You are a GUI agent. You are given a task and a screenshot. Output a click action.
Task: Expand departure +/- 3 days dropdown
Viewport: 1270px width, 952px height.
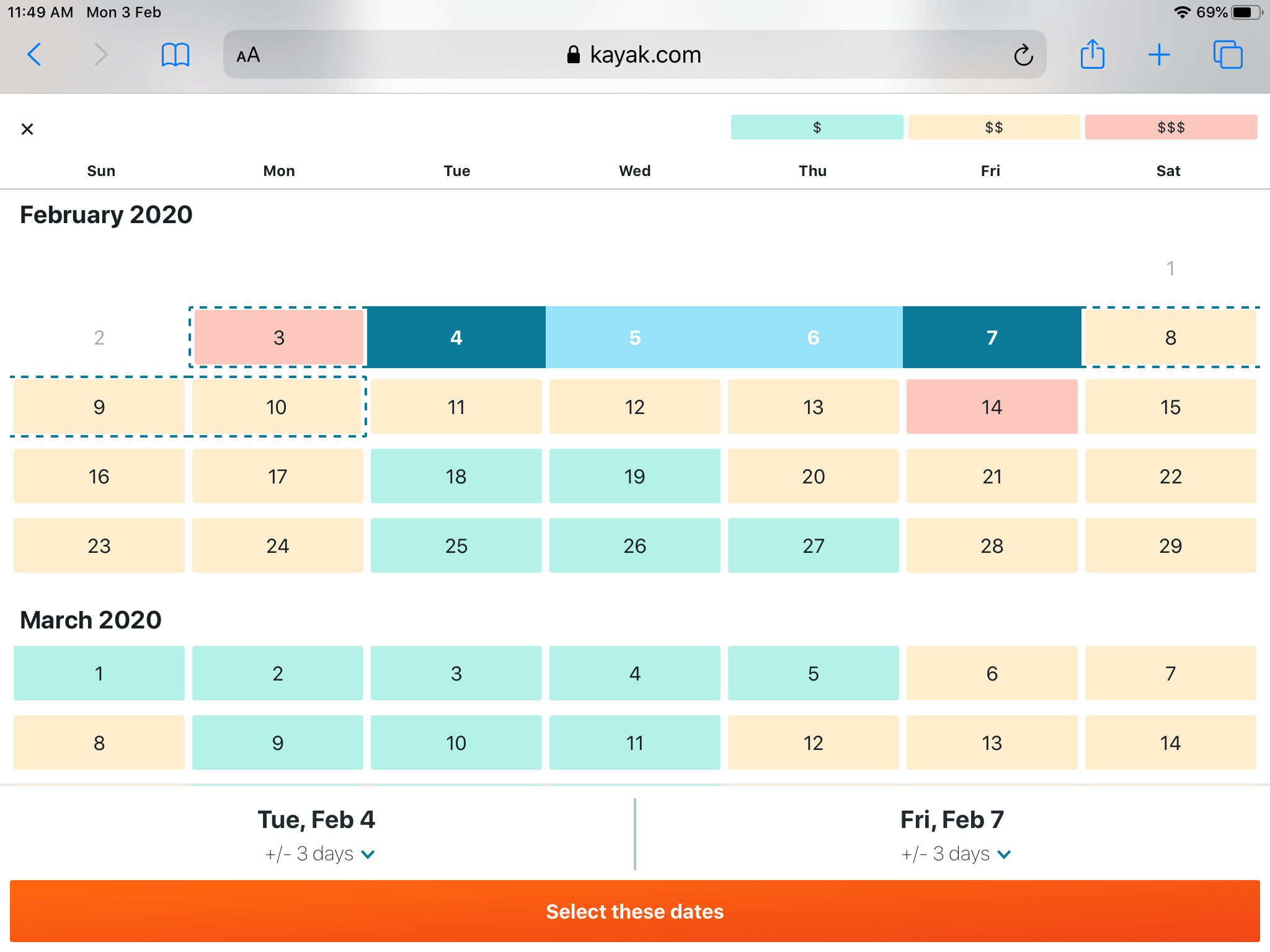pos(319,854)
